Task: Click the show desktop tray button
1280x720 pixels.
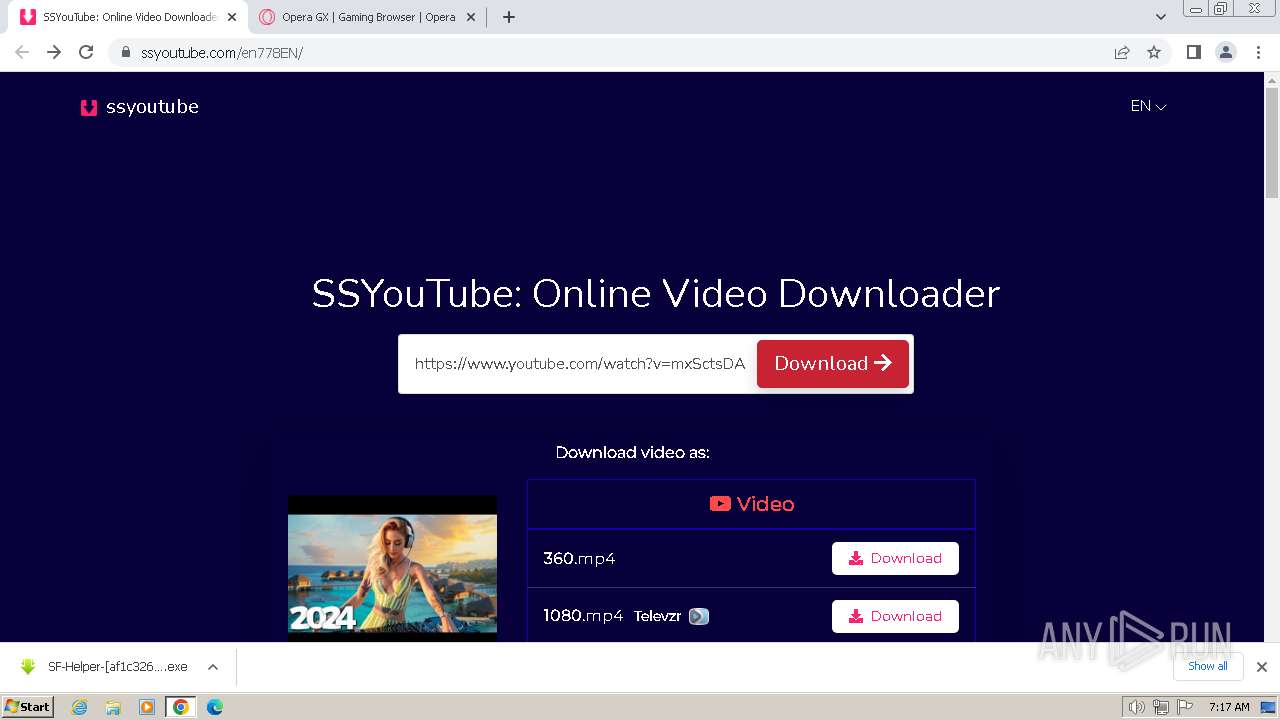Action: coord(1269,707)
